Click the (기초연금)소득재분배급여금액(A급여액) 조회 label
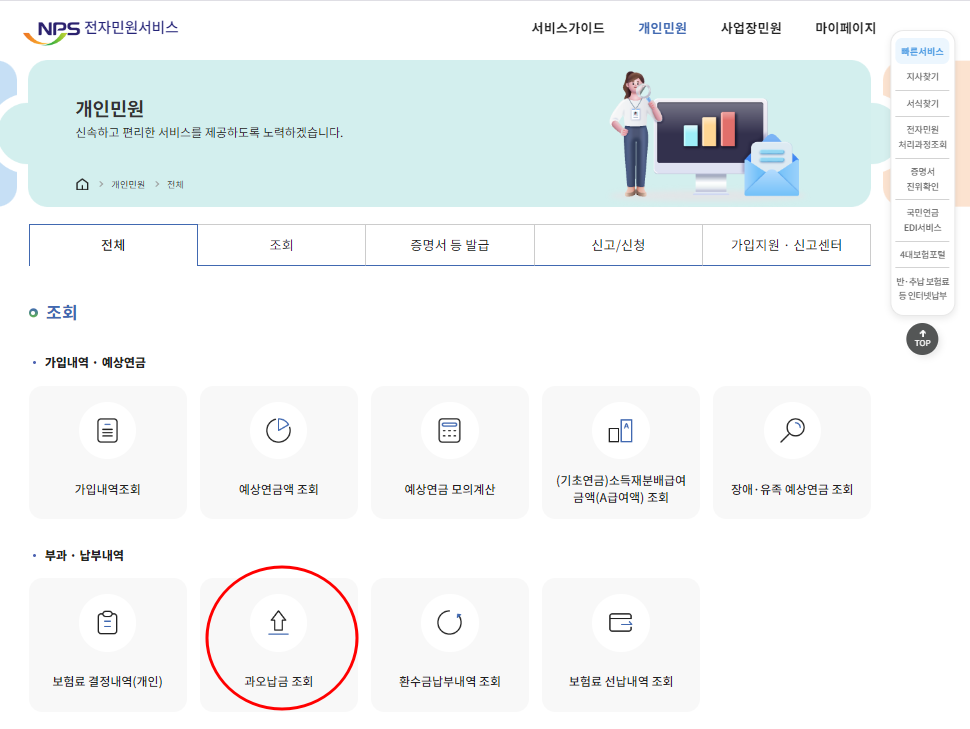The image size is (970, 729). [620, 489]
